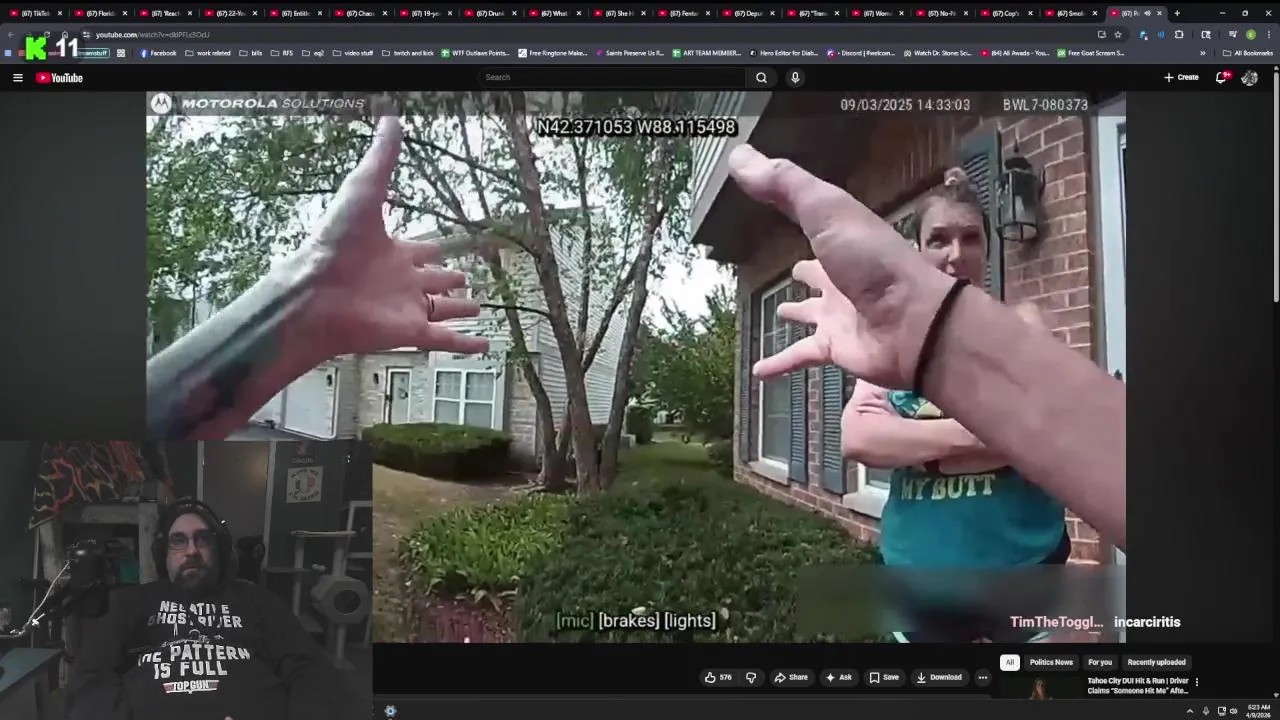The image size is (1280, 720).
Task: Switch to the Entitled tab
Action: tap(294, 13)
